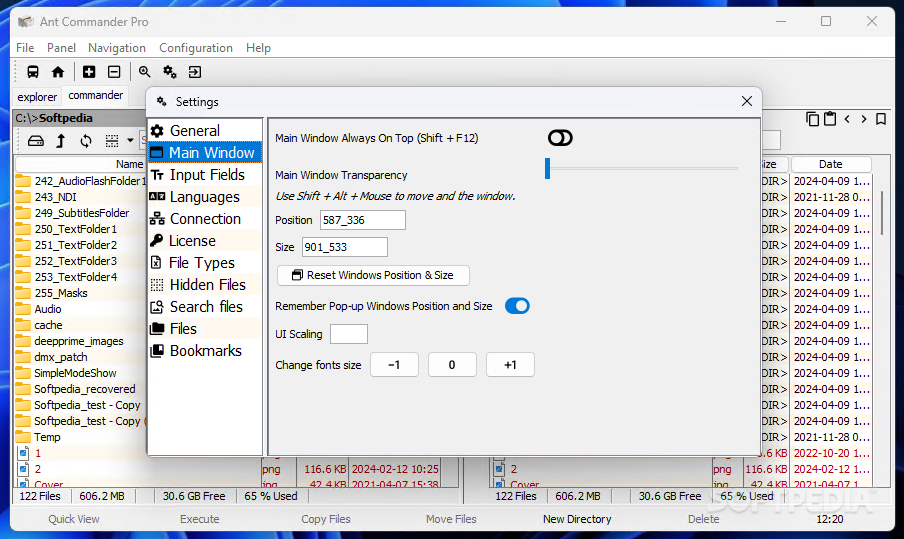
Task: Navigate back with left chevron
Action: tap(847, 119)
